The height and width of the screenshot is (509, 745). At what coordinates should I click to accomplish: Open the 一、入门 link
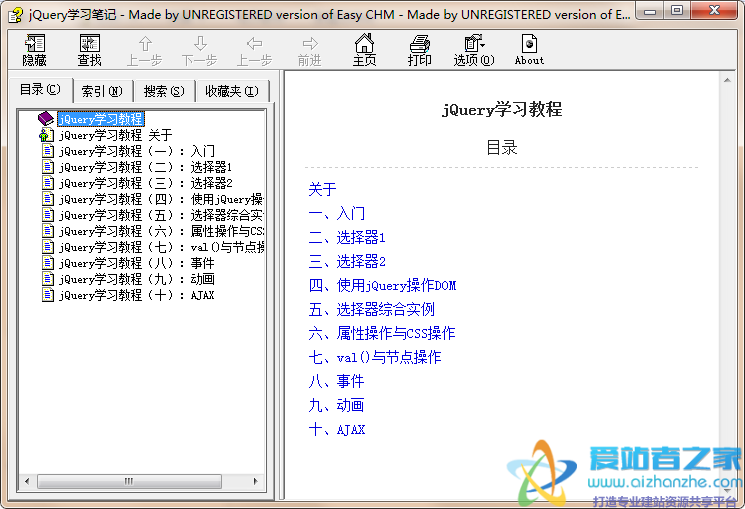pyautogui.click(x=336, y=213)
